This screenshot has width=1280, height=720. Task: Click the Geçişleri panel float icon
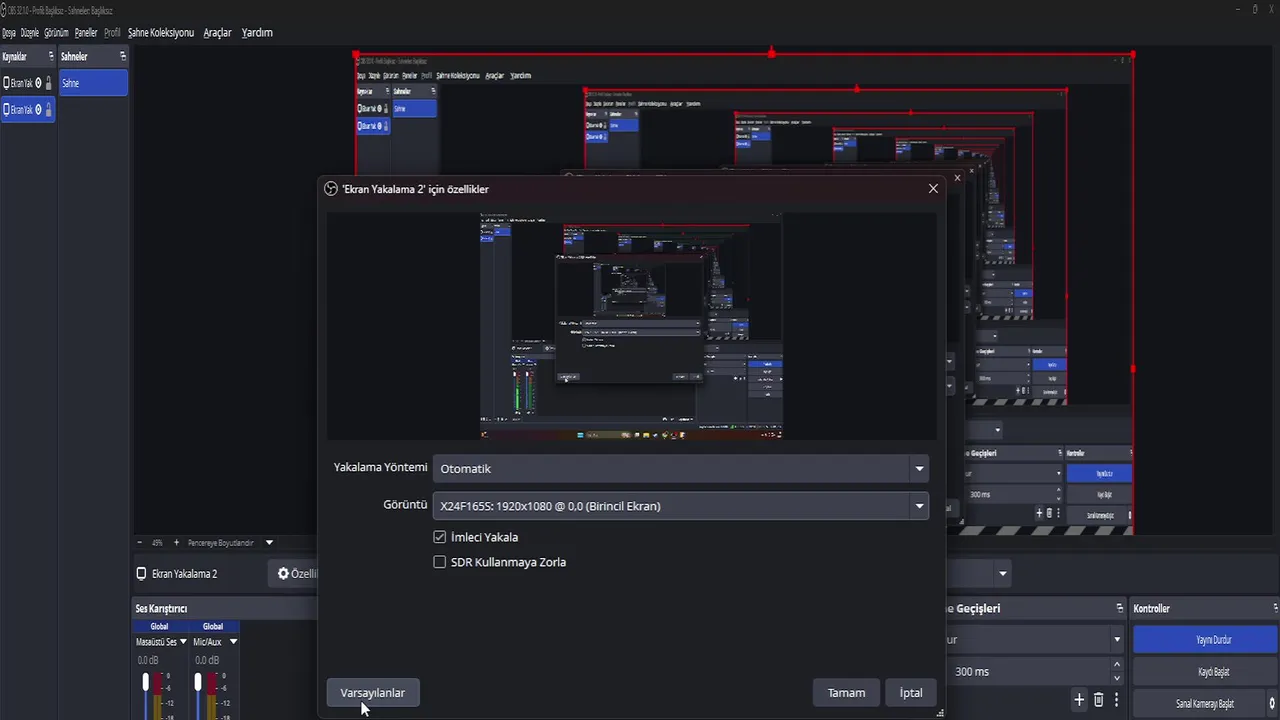pyautogui.click(x=1119, y=608)
